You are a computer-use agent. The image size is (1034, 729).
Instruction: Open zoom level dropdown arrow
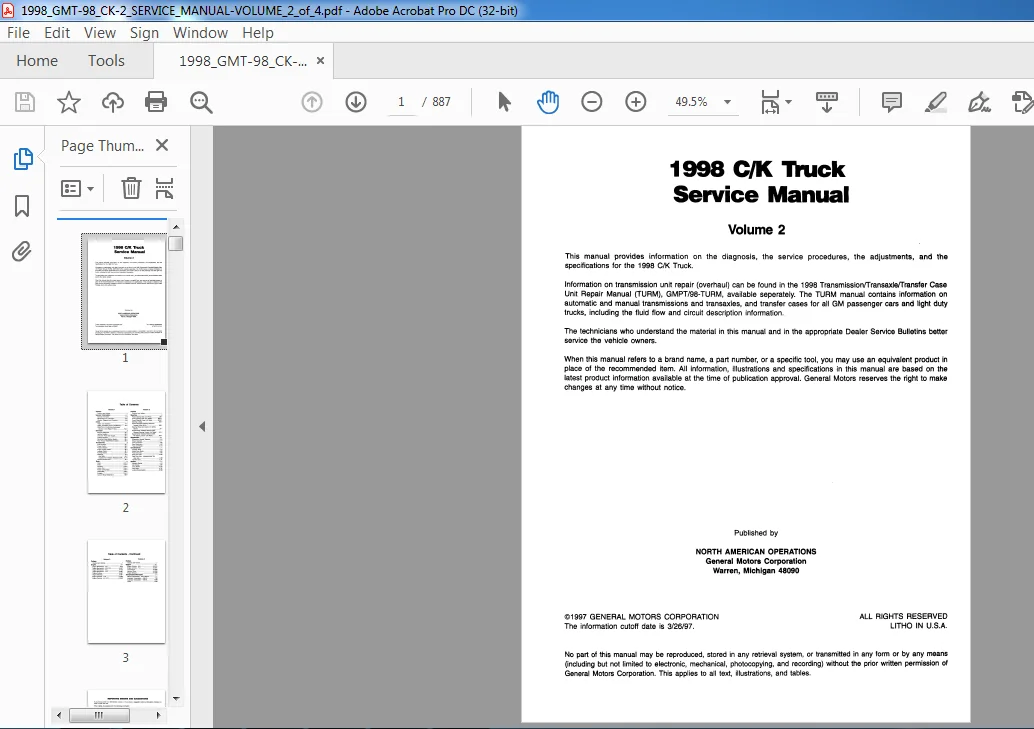727,102
